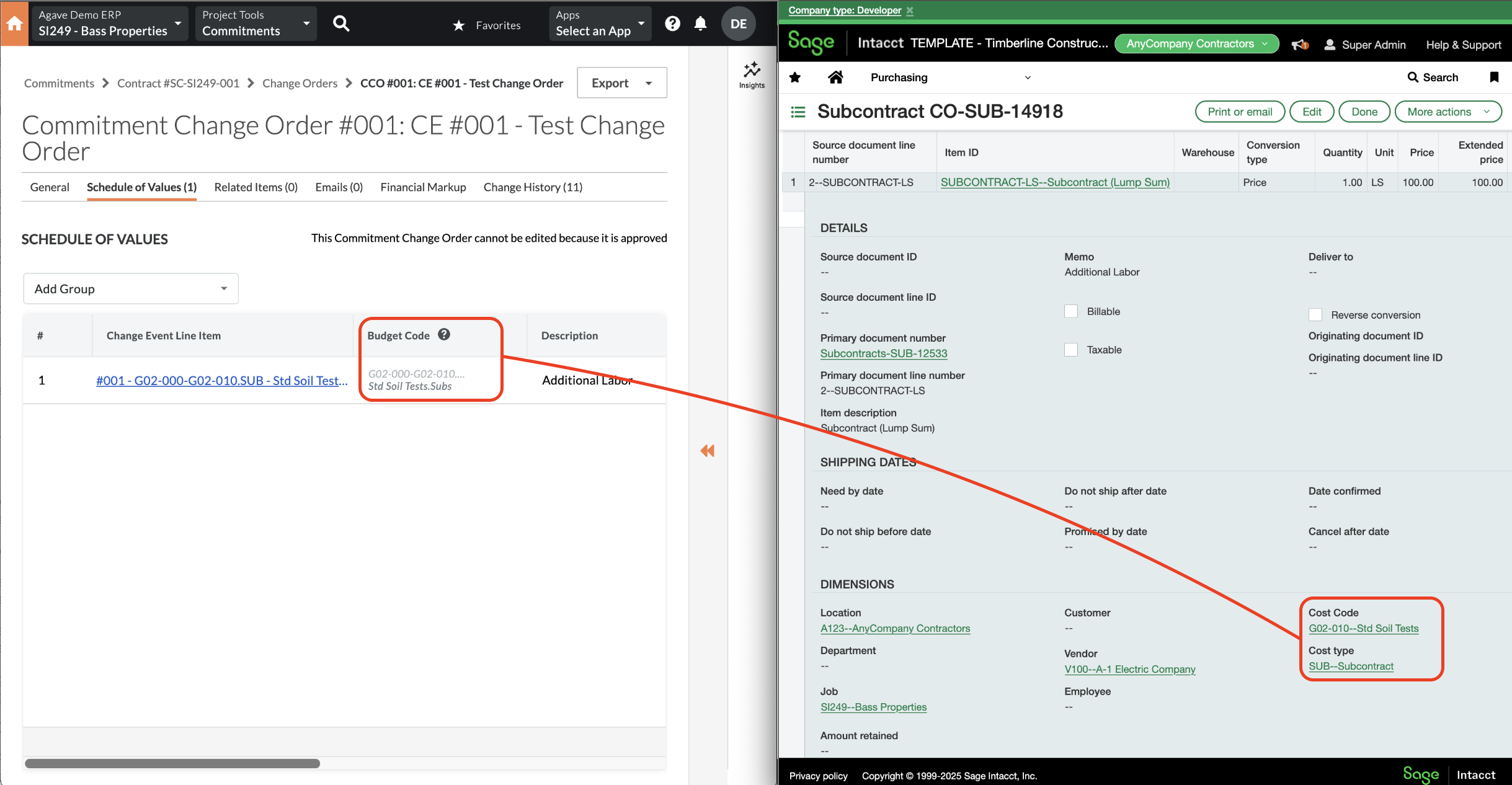
Task: Check the Taxable checkbox
Action: coord(1071,349)
